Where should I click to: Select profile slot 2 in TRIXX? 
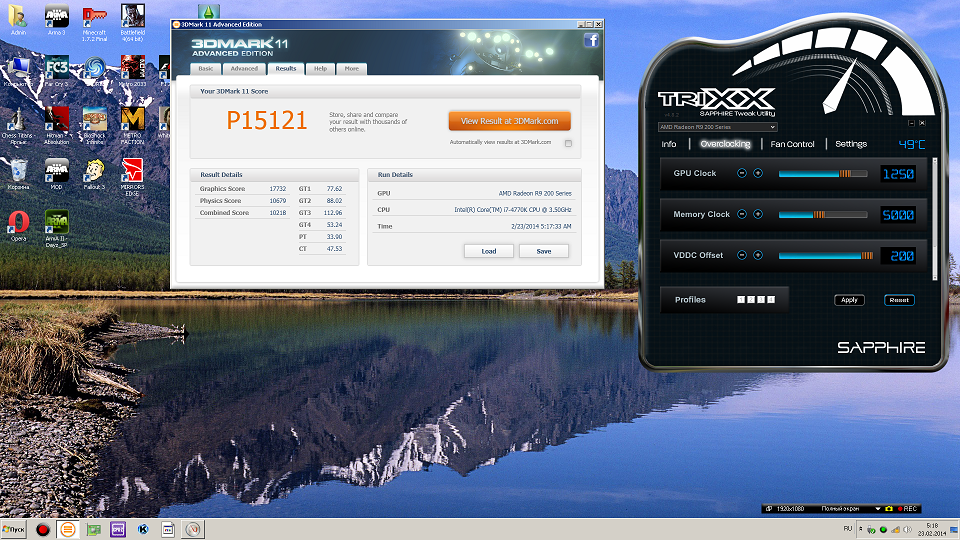click(x=751, y=299)
